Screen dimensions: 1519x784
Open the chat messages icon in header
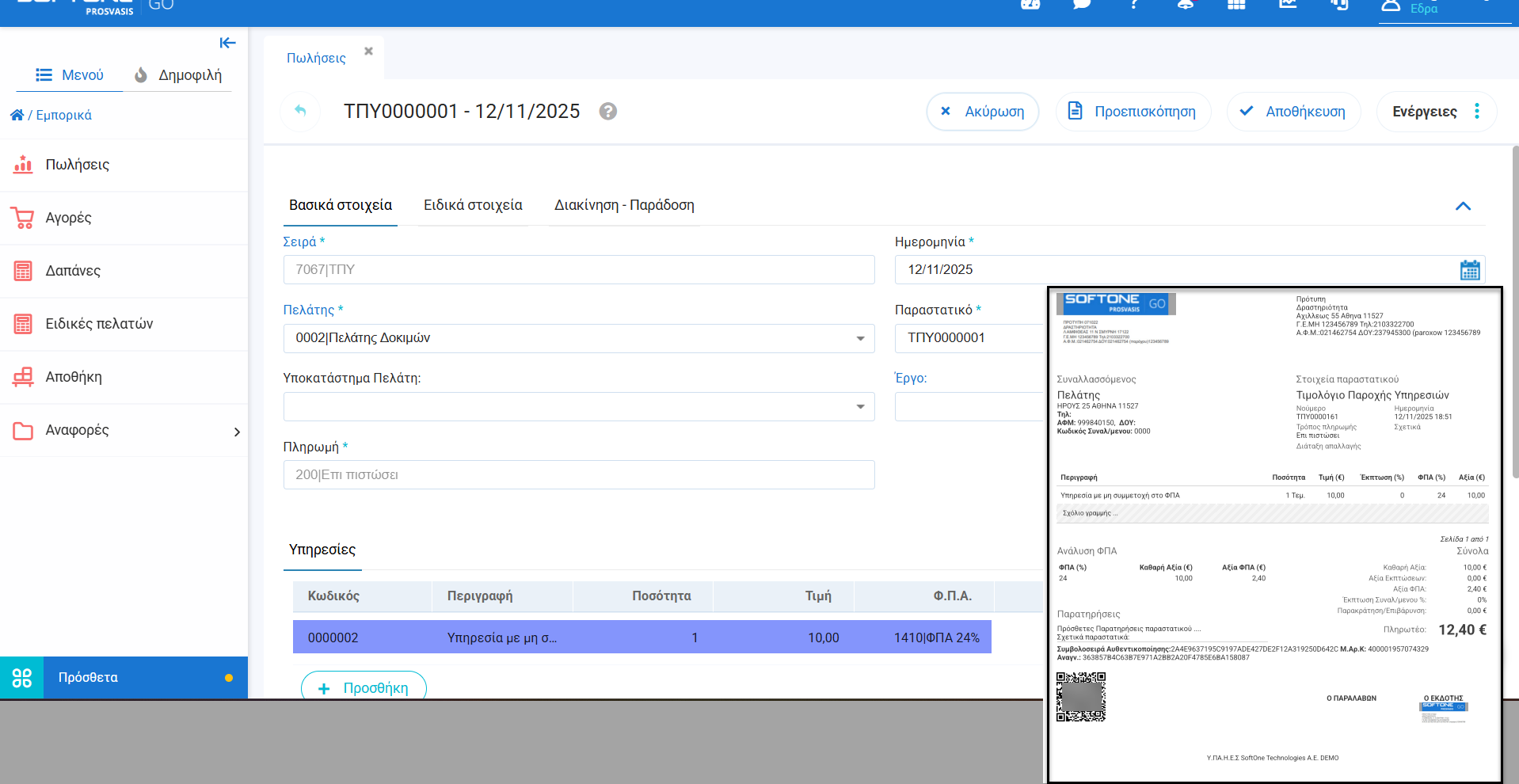[1081, 5]
